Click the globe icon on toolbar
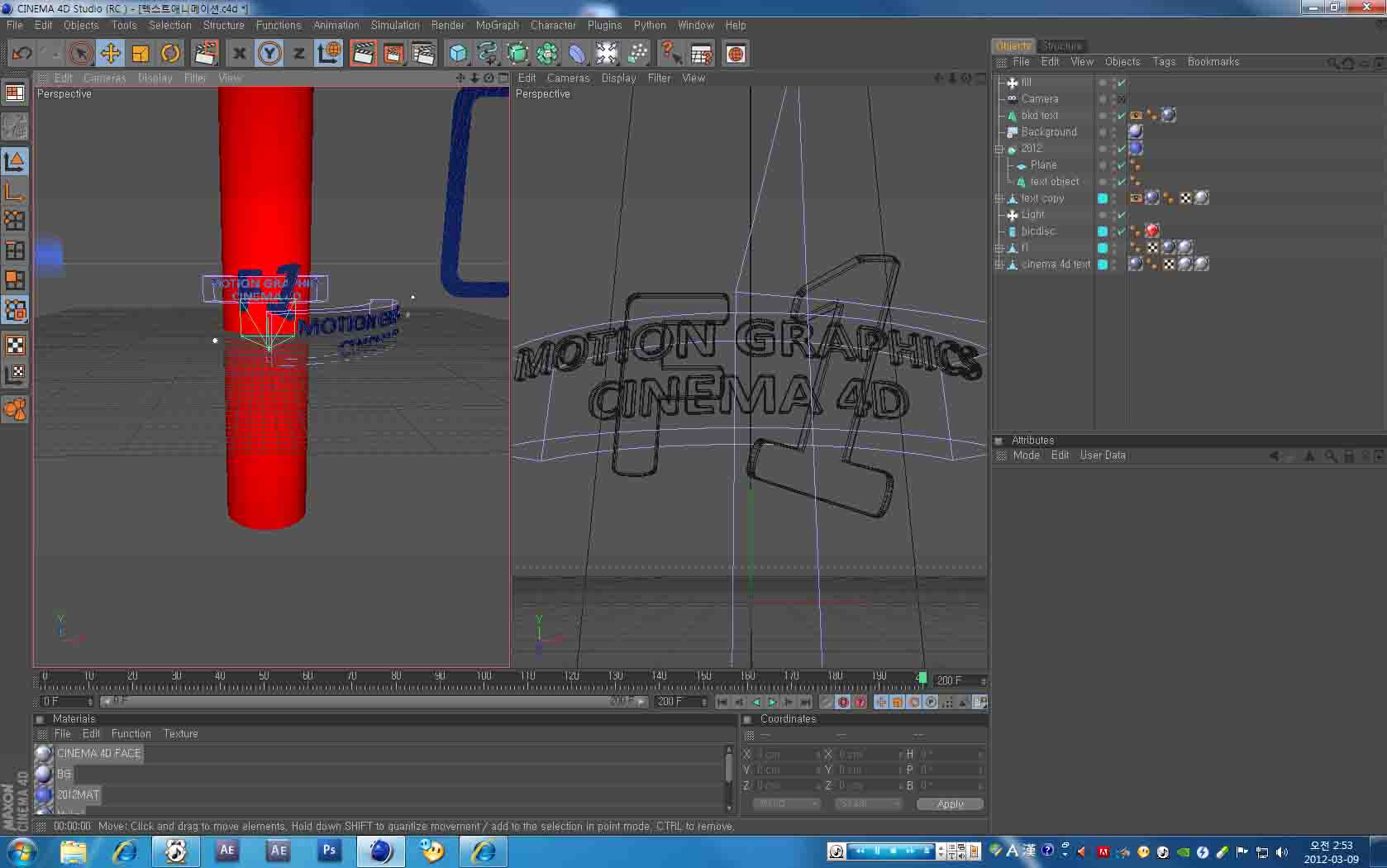 click(x=736, y=54)
